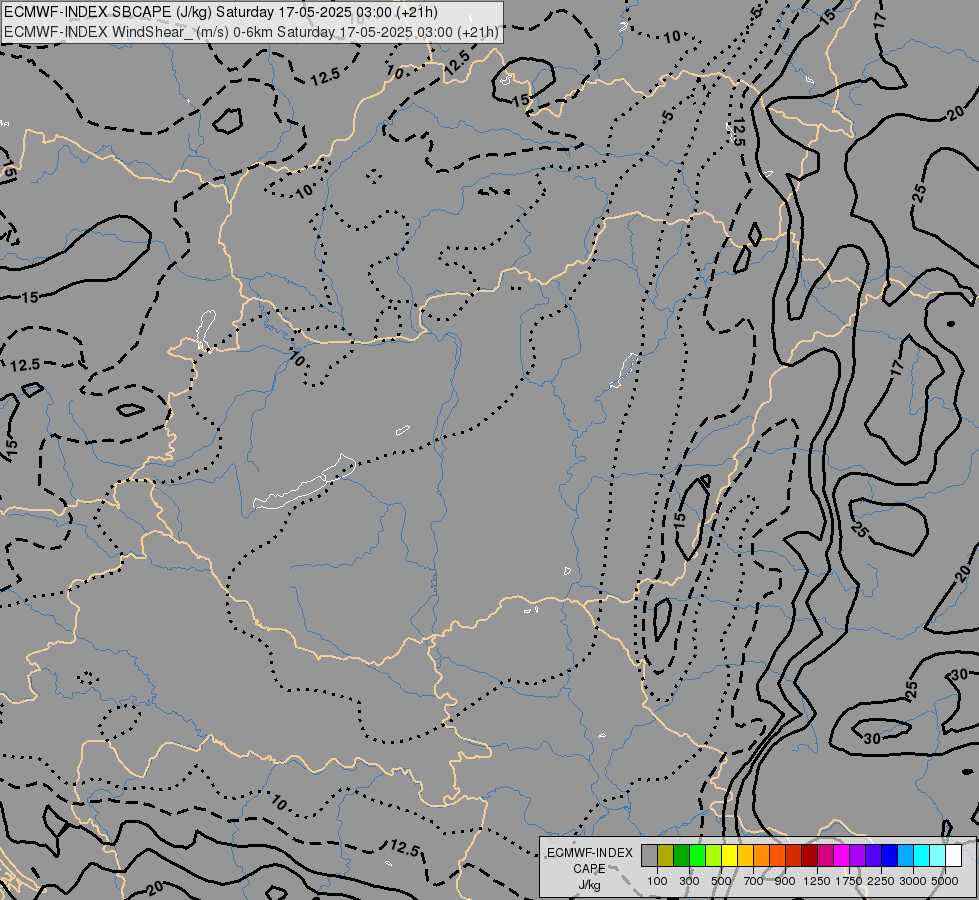Click the gray swatch in CAPE legend
The width and height of the screenshot is (979, 900).
tap(649, 855)
